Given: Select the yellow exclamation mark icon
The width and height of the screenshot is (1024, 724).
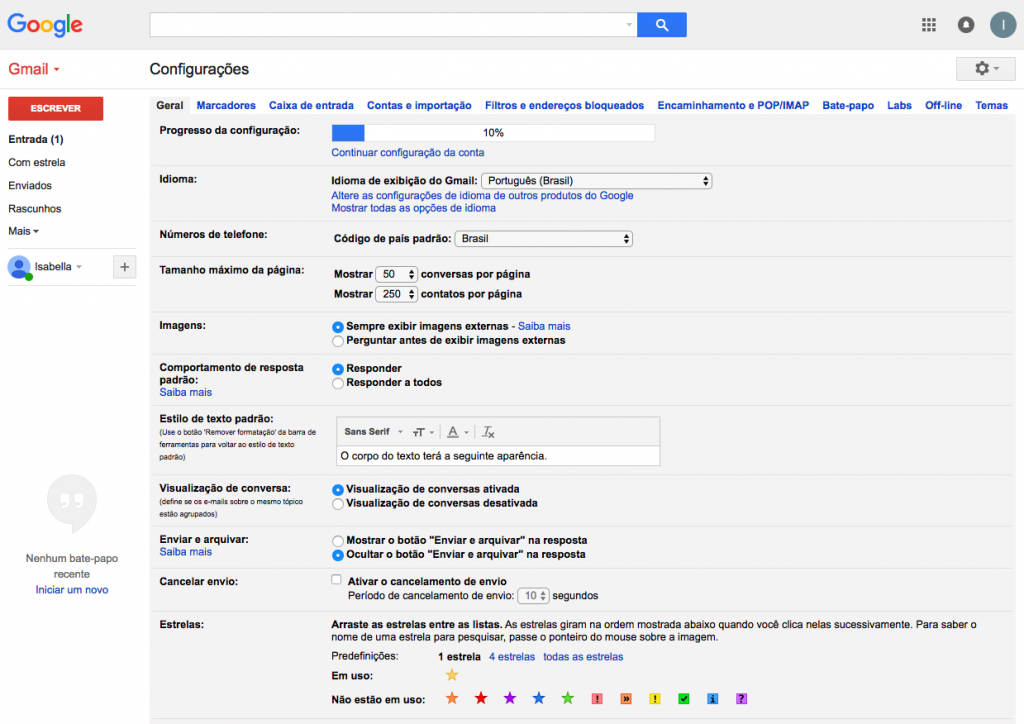Looking at the screenshot, I should (x=655, y=699).
